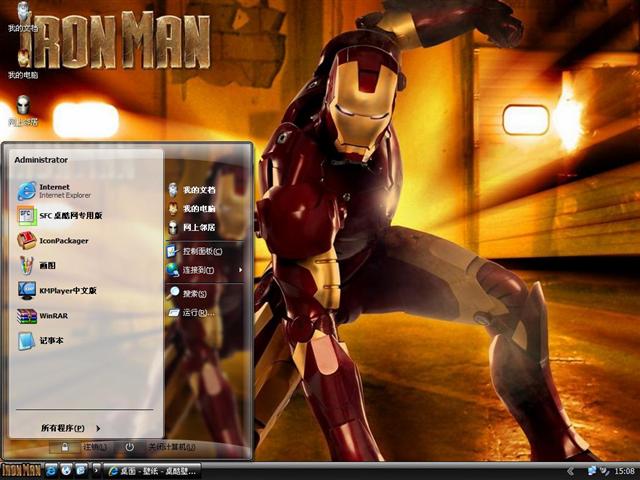Open 网上邻居 skull desktop icon
The width and height of the screenshot is (640, 480).
click(23, 111)
